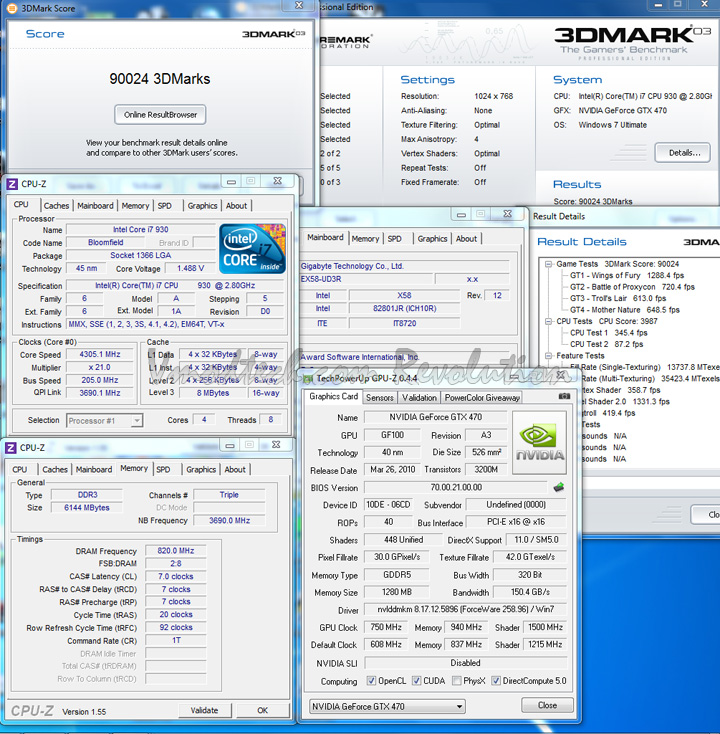Click the Z icon in the CPU-Z memory window title

(11, 448)
